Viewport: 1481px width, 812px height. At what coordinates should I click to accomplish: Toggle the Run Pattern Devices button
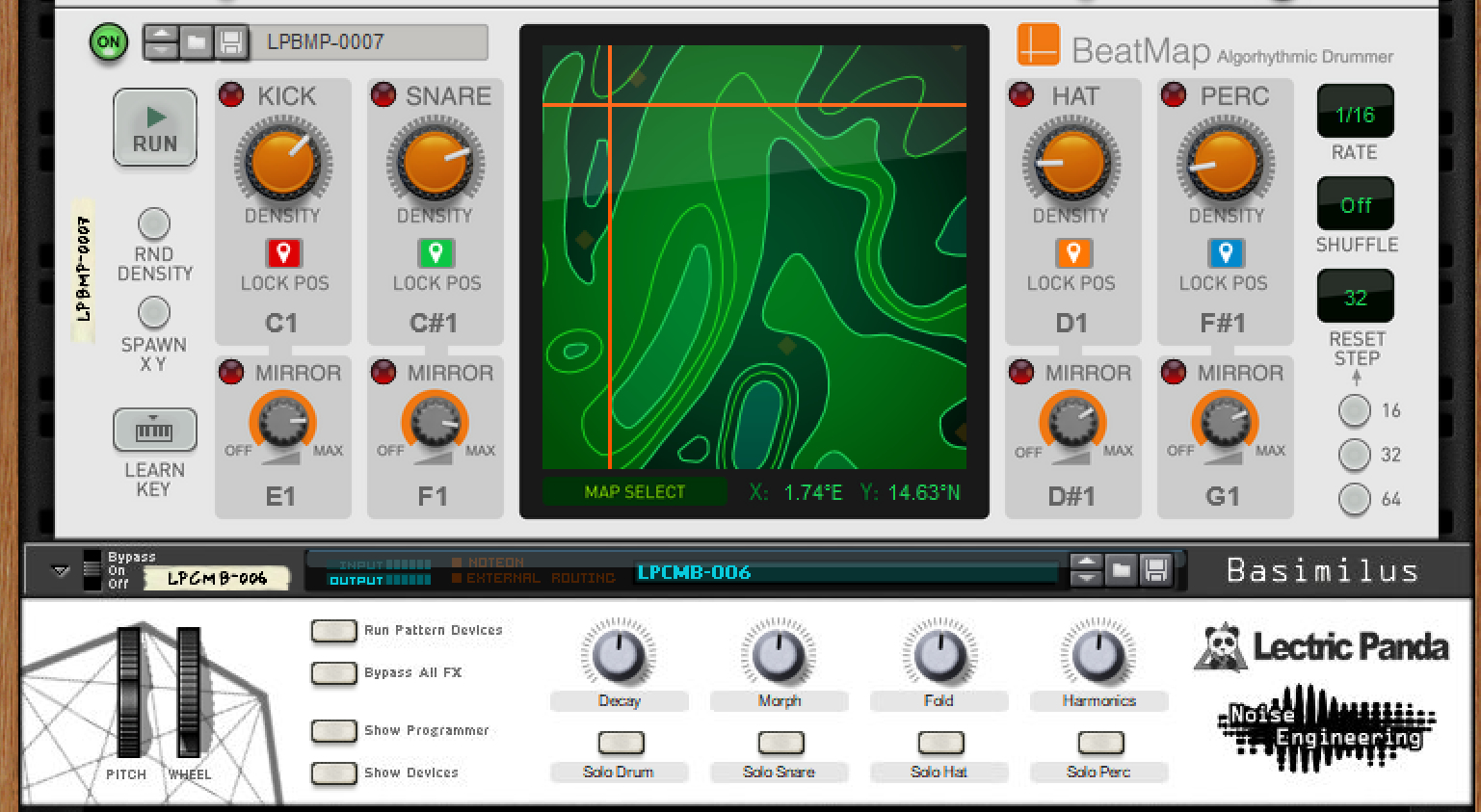(x=333, y=631)
